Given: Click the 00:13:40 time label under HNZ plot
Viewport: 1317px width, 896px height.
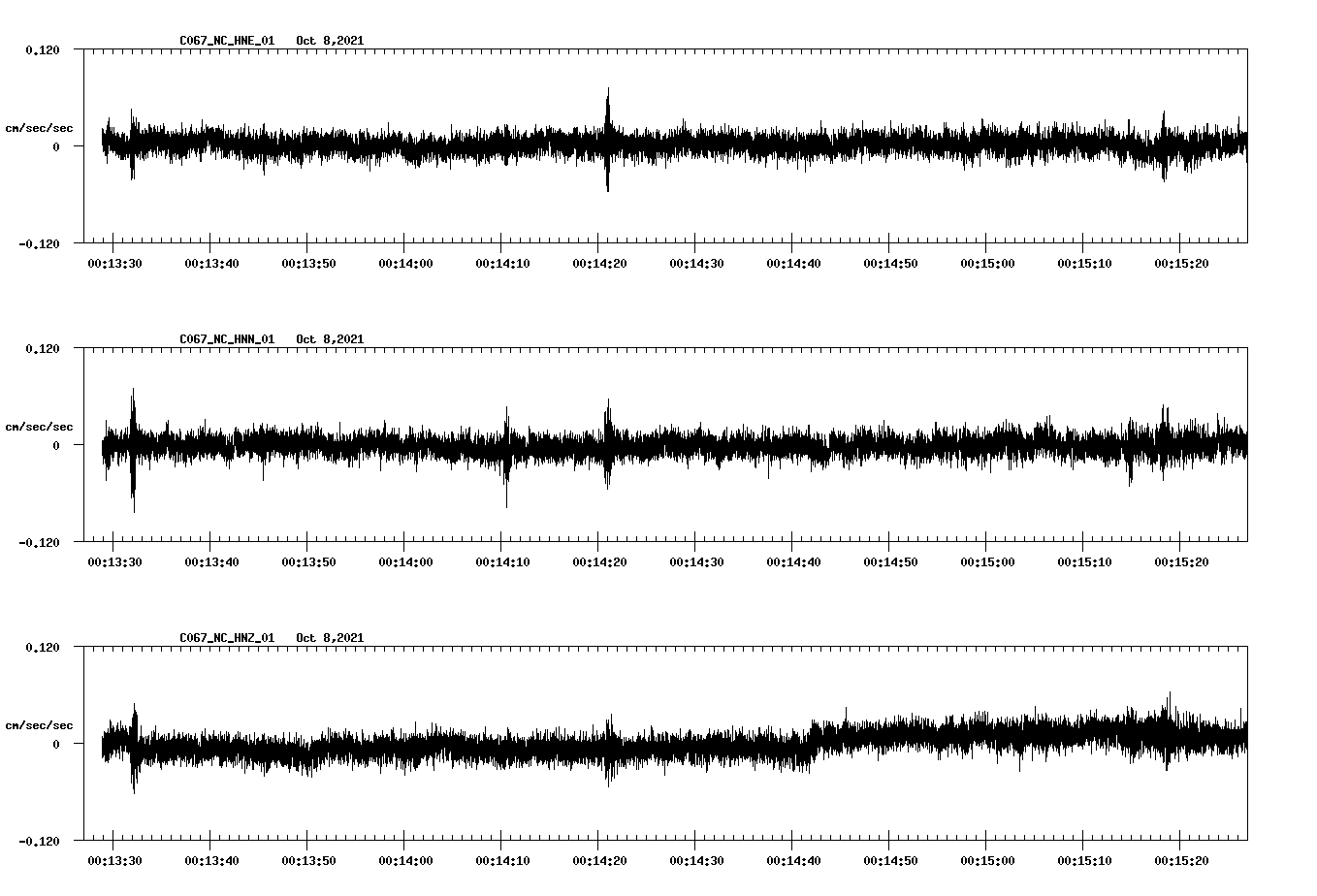Looking at the screenshot, I should click(211, 861).
